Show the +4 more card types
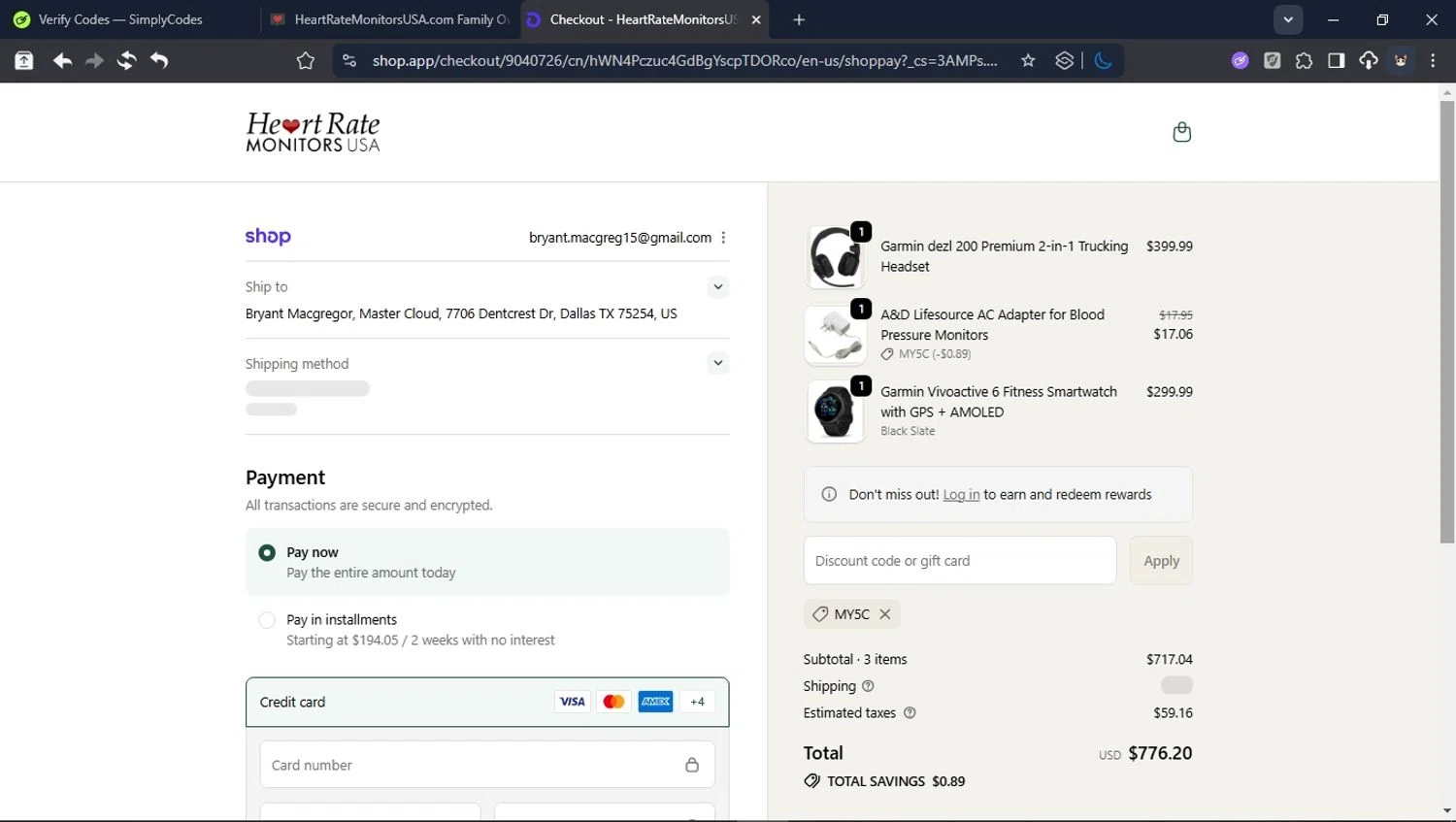 tap(697, 702)
